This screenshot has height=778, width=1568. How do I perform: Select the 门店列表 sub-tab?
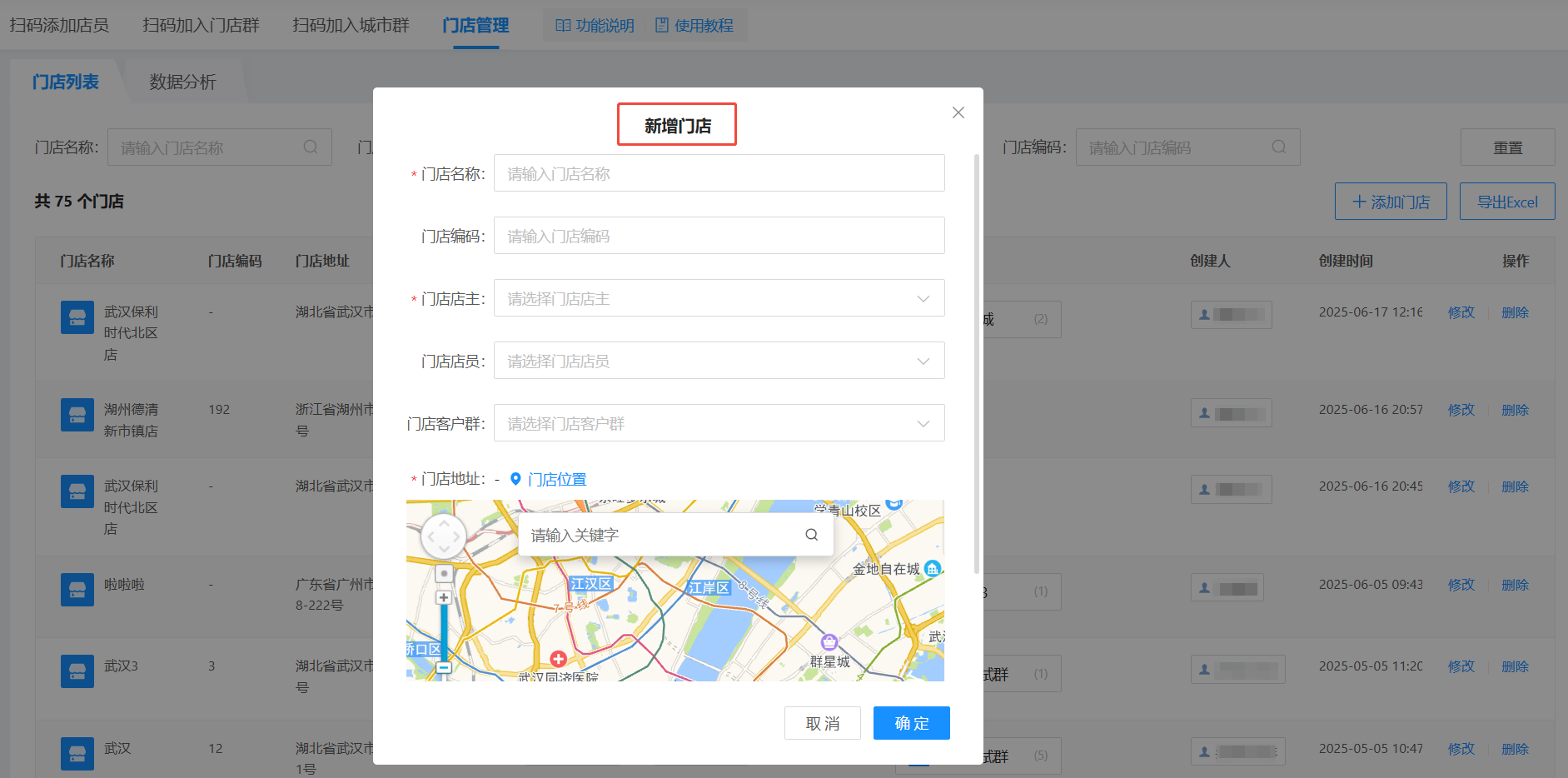point(66,82)
